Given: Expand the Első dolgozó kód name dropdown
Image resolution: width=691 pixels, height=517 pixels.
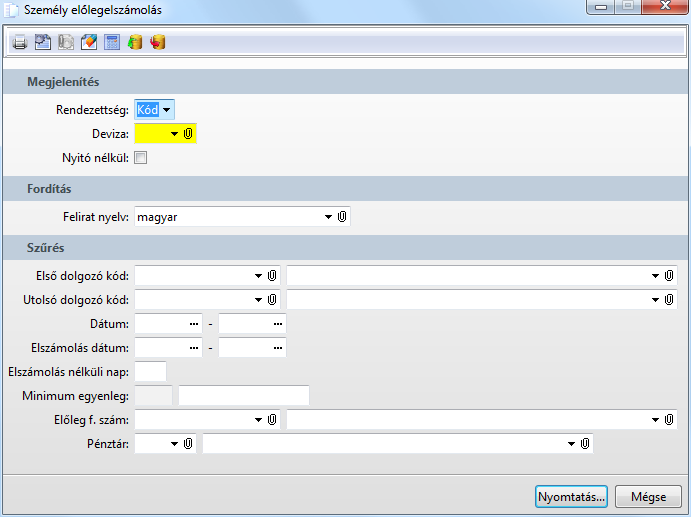Looking at the screenshot, I should pyautogui.click(x=655, y=276).
